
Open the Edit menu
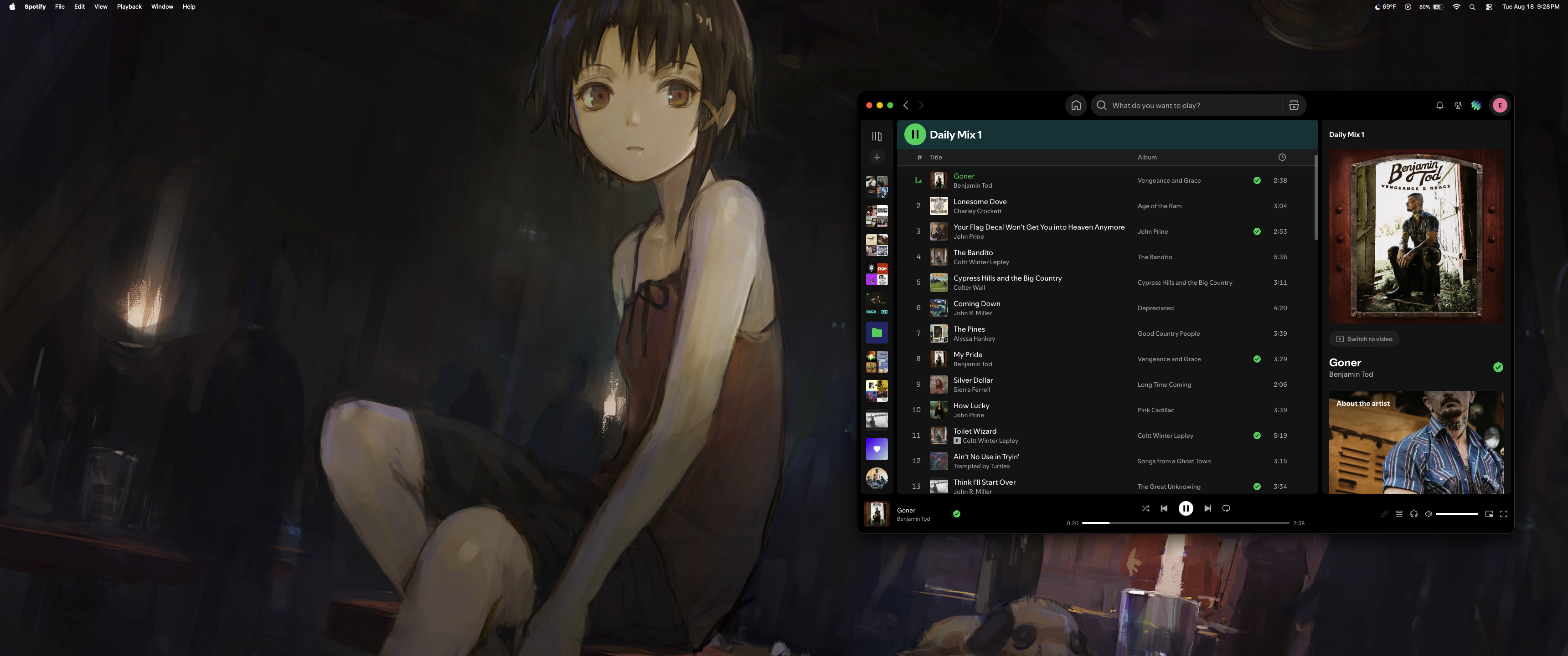[x=79, y=7]
